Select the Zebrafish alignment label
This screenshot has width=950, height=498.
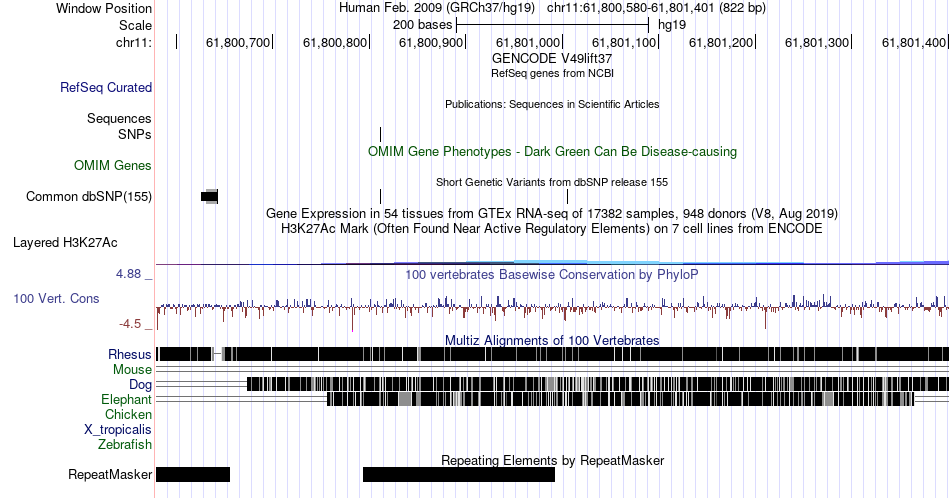click(x=125, y=445)
